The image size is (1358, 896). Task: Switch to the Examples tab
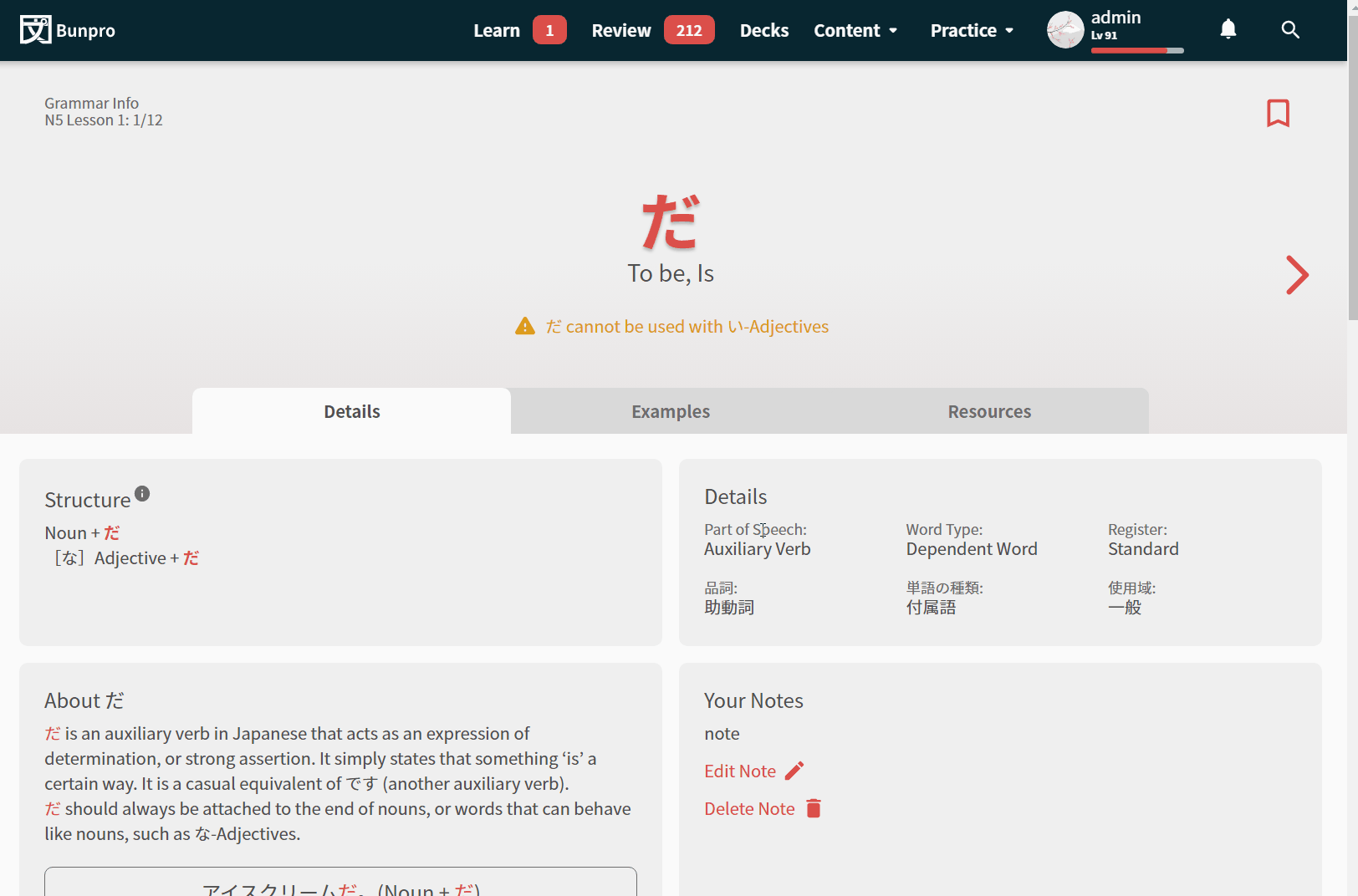point(671,411)
